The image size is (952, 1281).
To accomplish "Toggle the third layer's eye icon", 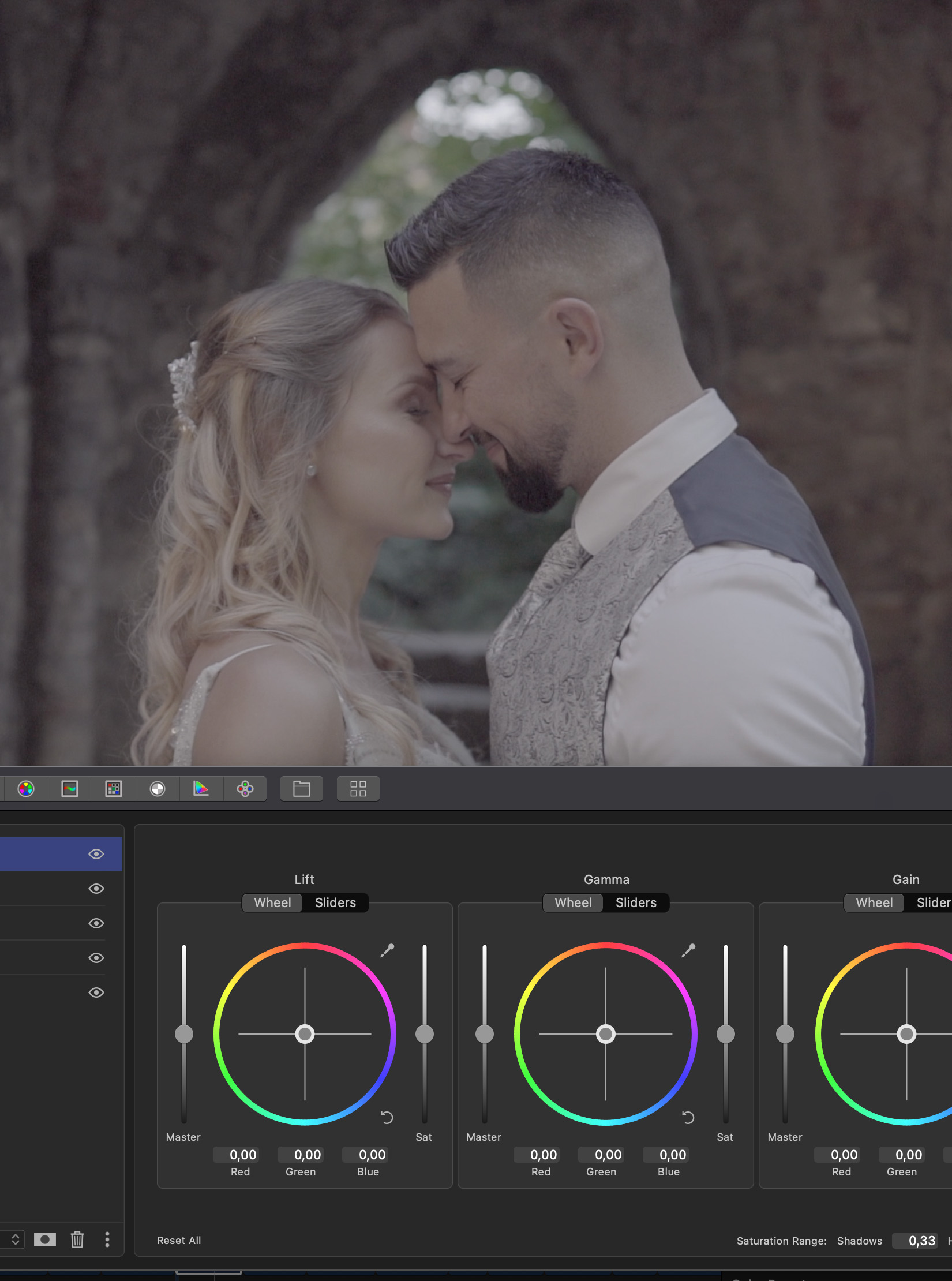I will pos(96,923).
